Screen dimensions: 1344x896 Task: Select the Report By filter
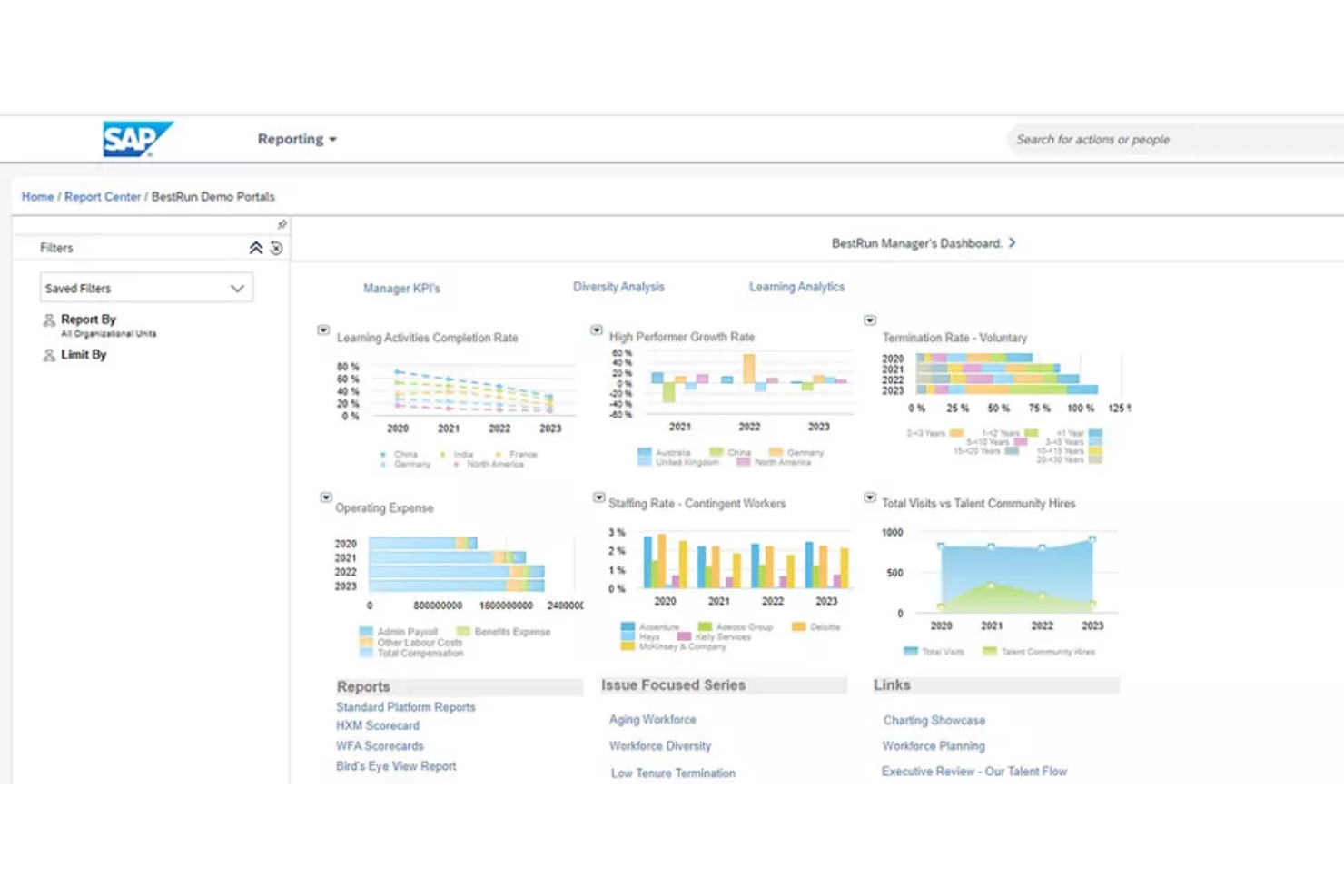88,320
